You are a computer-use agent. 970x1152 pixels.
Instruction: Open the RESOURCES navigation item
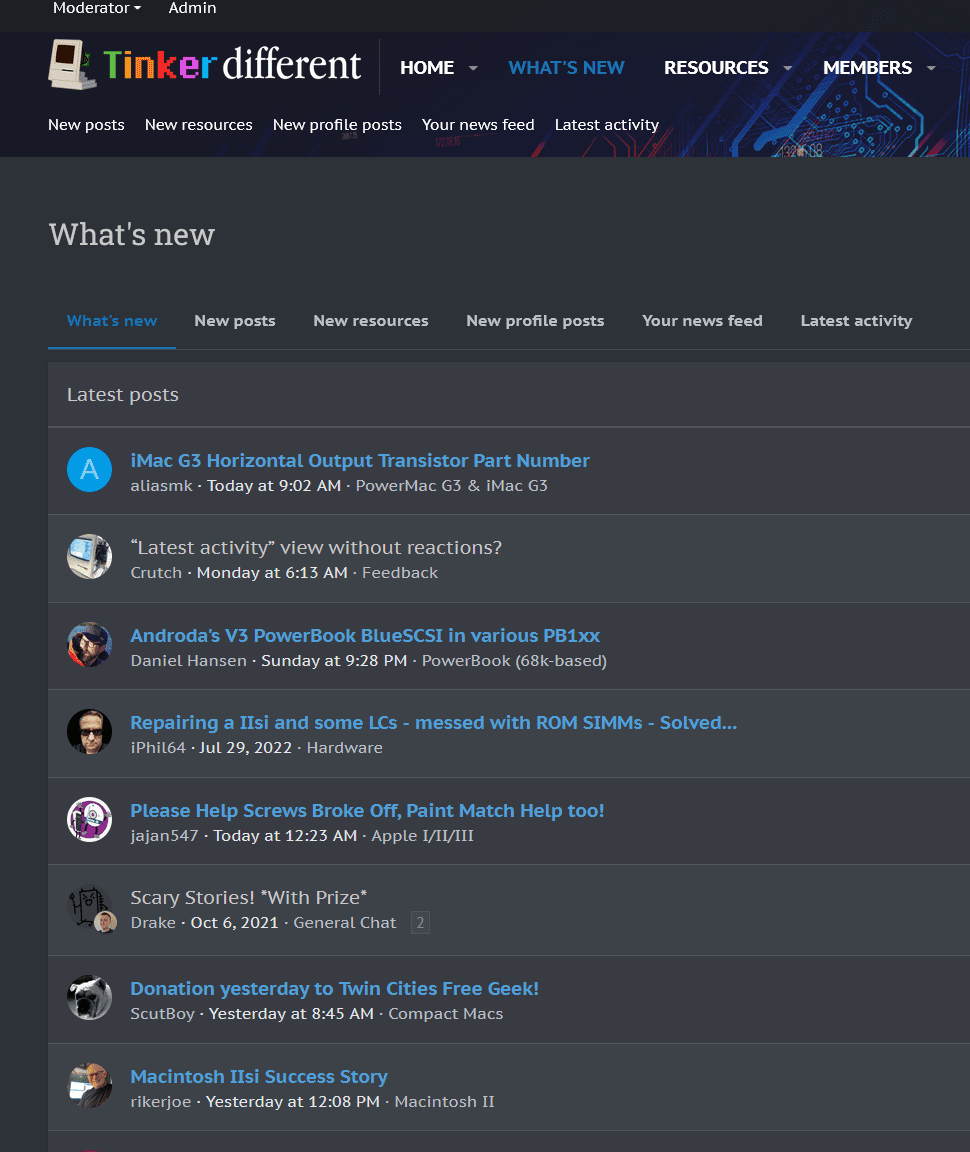point(716,68)
